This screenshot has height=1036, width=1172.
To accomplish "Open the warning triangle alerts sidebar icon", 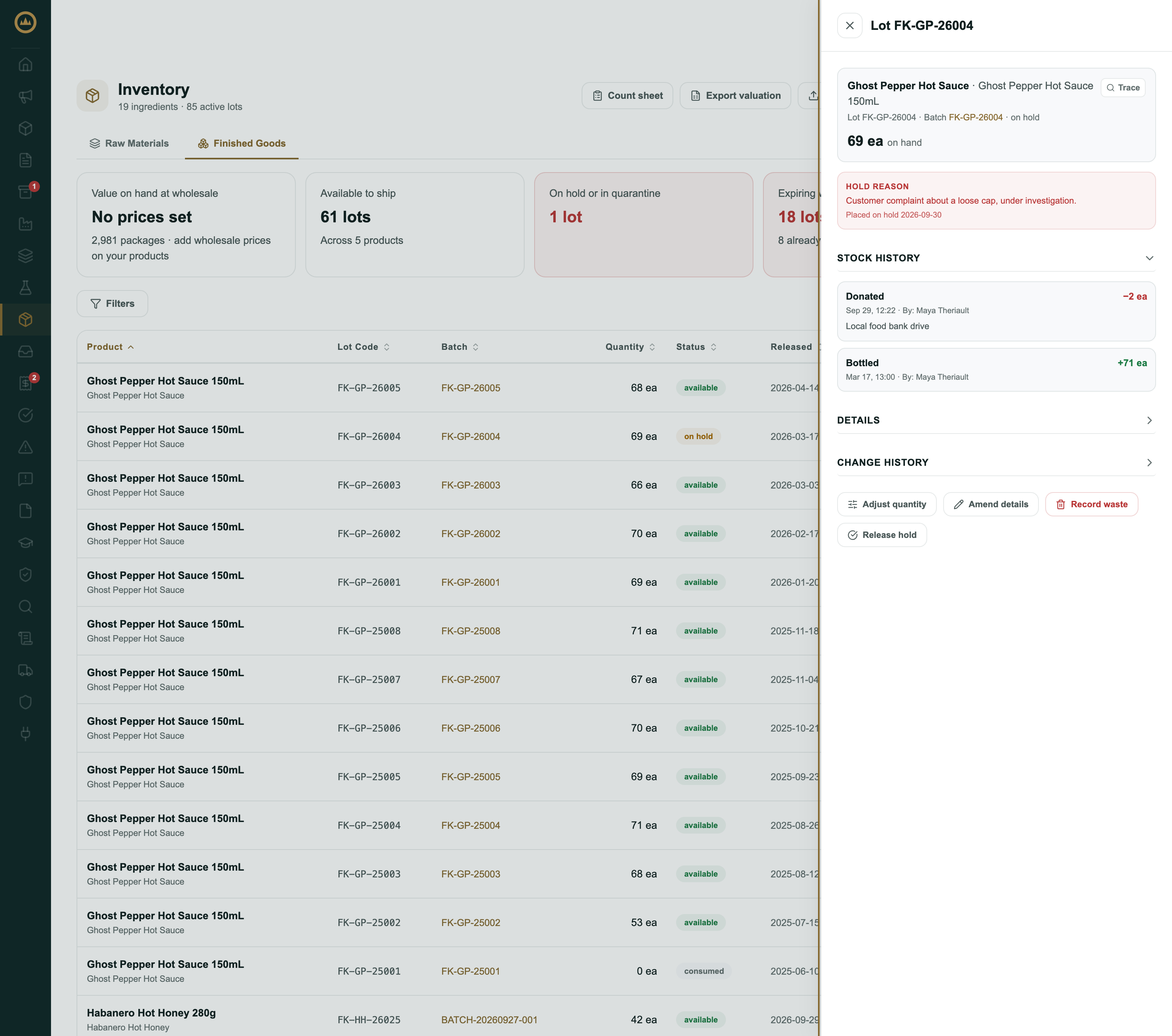I will pos(25,447).
